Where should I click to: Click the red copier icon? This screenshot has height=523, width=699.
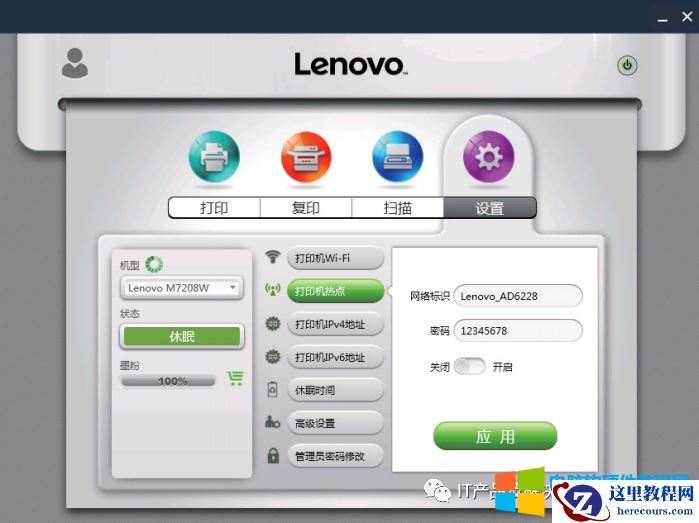point(306,157)
